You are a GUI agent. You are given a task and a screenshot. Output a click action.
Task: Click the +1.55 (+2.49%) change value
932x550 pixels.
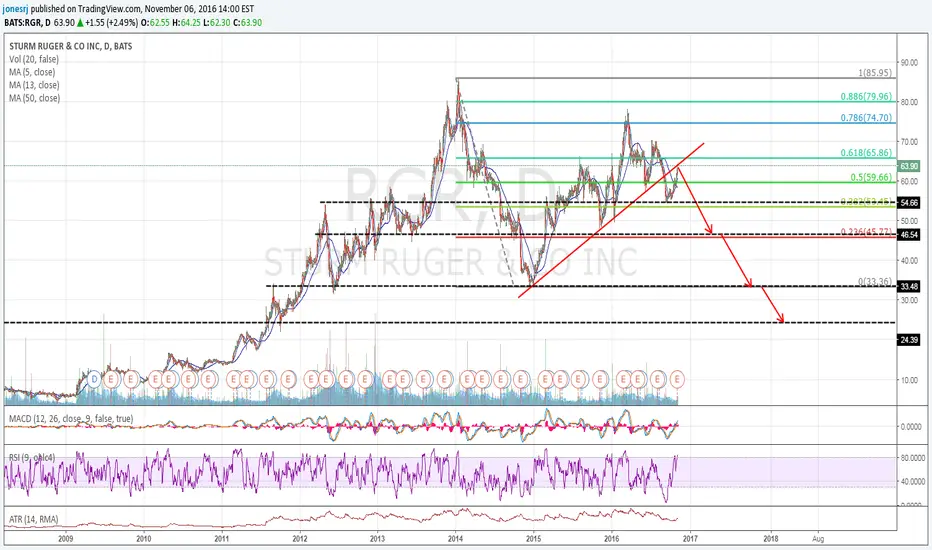111,23
